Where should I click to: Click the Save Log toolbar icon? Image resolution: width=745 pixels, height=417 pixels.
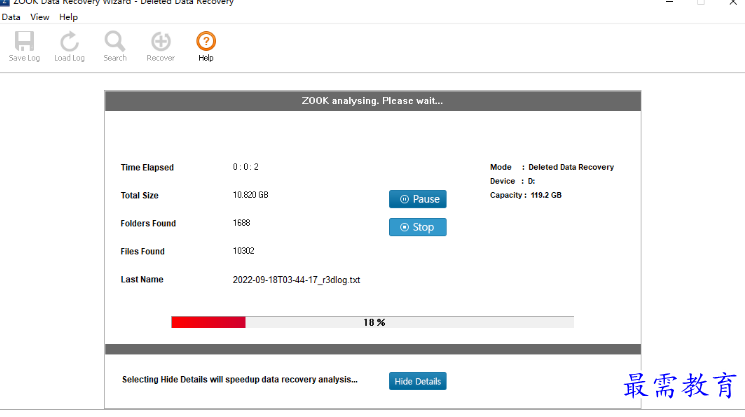[24, 46]
